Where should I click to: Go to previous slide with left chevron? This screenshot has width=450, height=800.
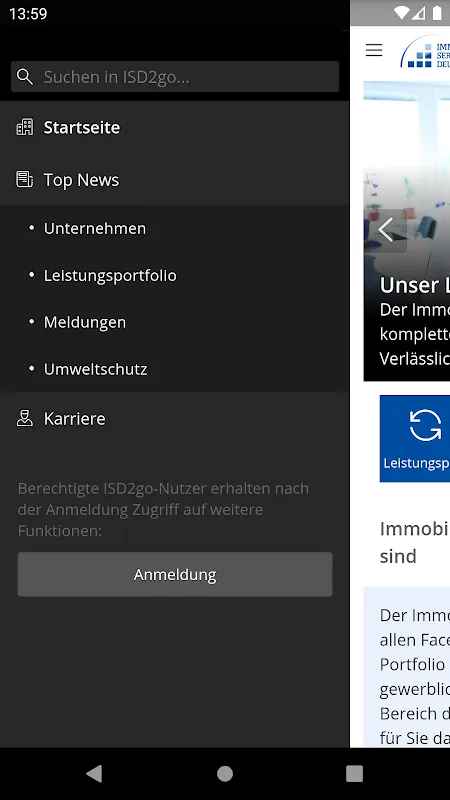(386, 230)
